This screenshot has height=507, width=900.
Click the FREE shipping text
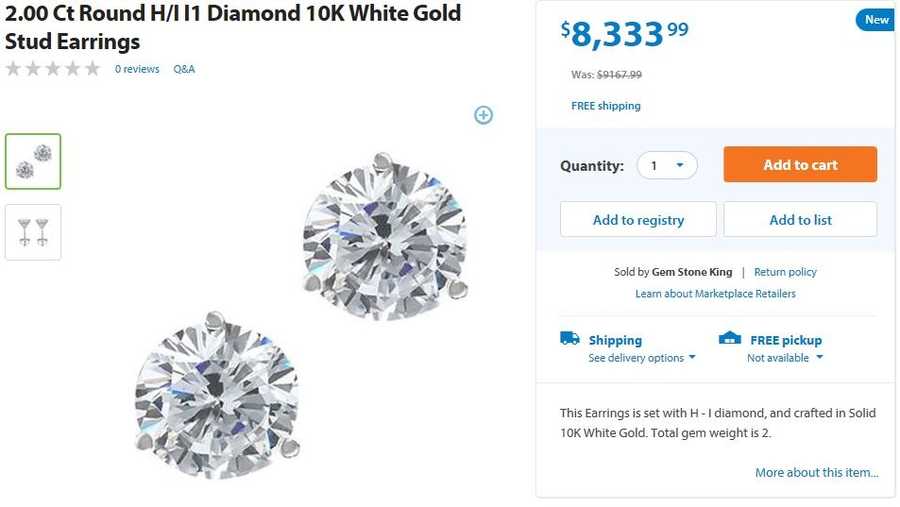tap(606, 106)
